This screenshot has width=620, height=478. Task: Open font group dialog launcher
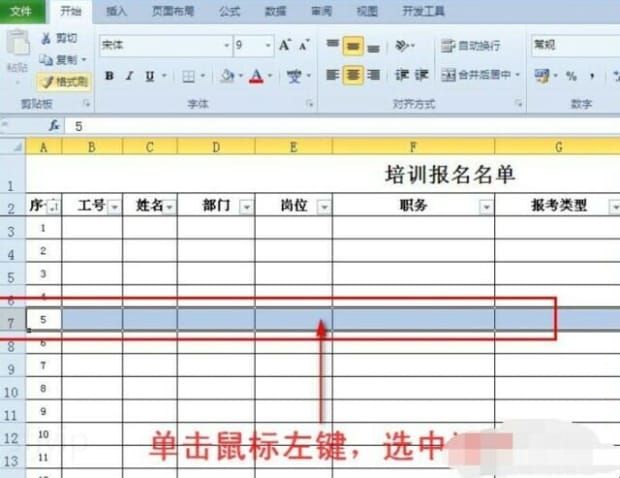(309, 104)
